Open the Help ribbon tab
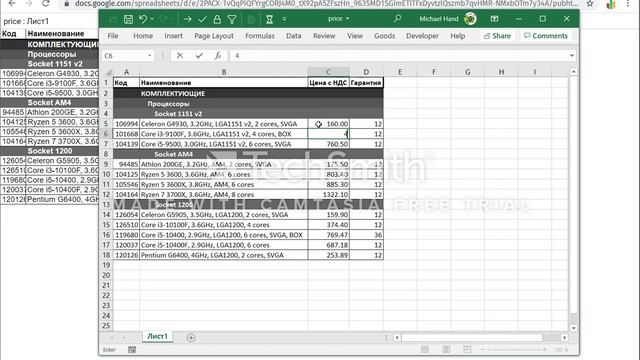The height and width of the screenshot is (360, 640). click(458, 36)
